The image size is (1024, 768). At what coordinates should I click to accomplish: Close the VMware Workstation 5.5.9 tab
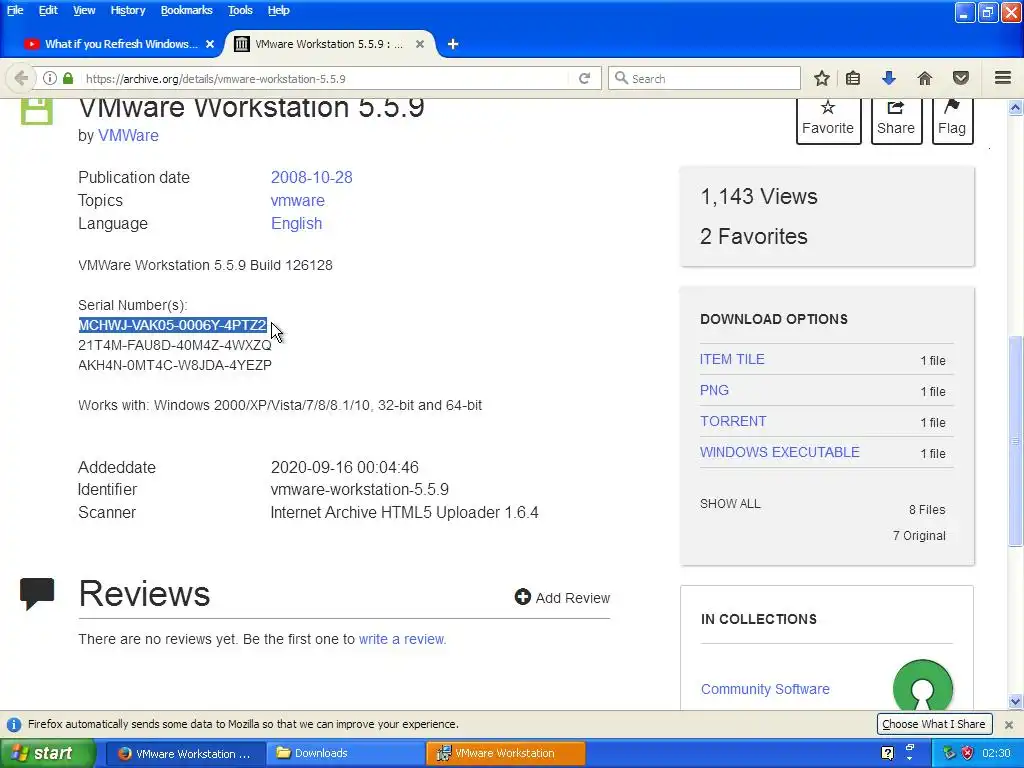tap(420, 44)
